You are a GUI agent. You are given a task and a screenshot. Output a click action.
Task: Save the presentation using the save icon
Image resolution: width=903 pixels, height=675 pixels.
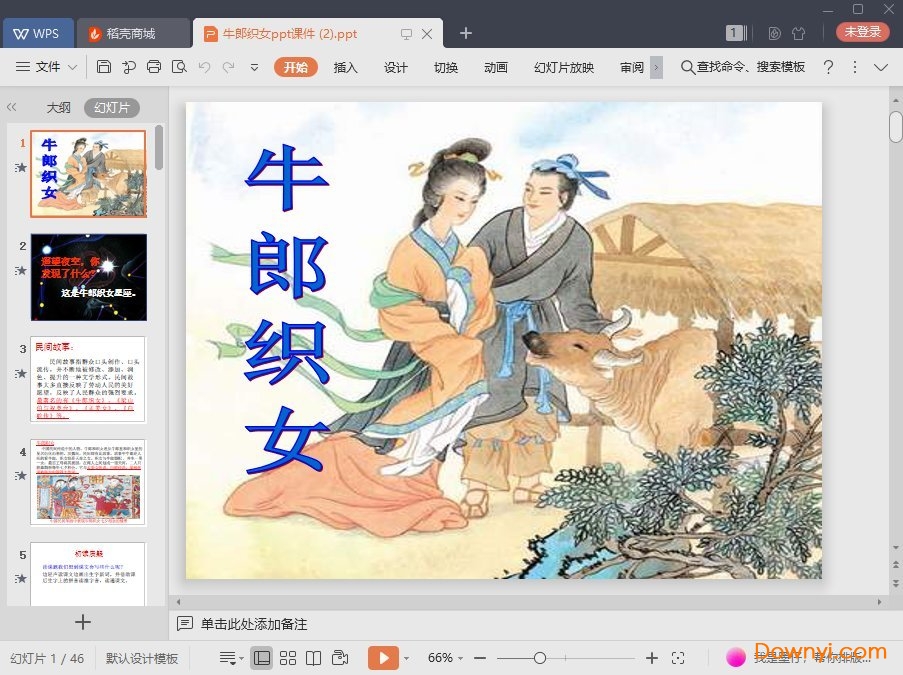[x=105, y=67]
